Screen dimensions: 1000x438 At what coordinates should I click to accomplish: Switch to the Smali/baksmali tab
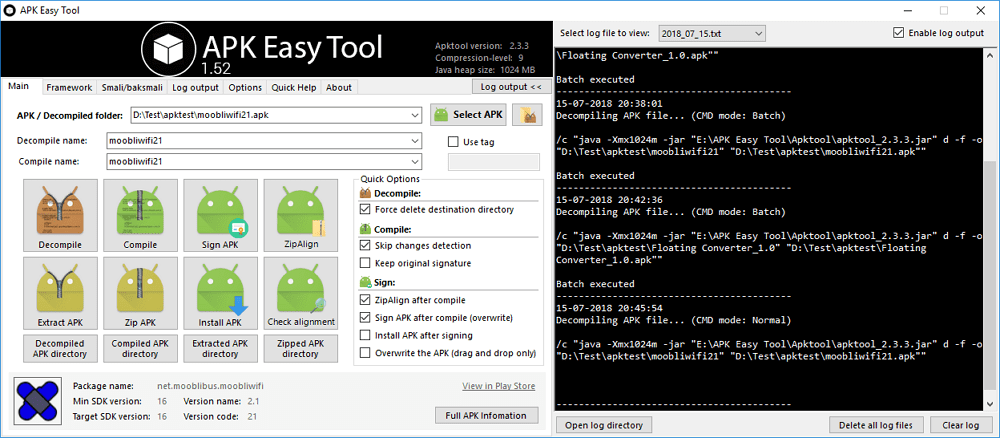[131, 88]
